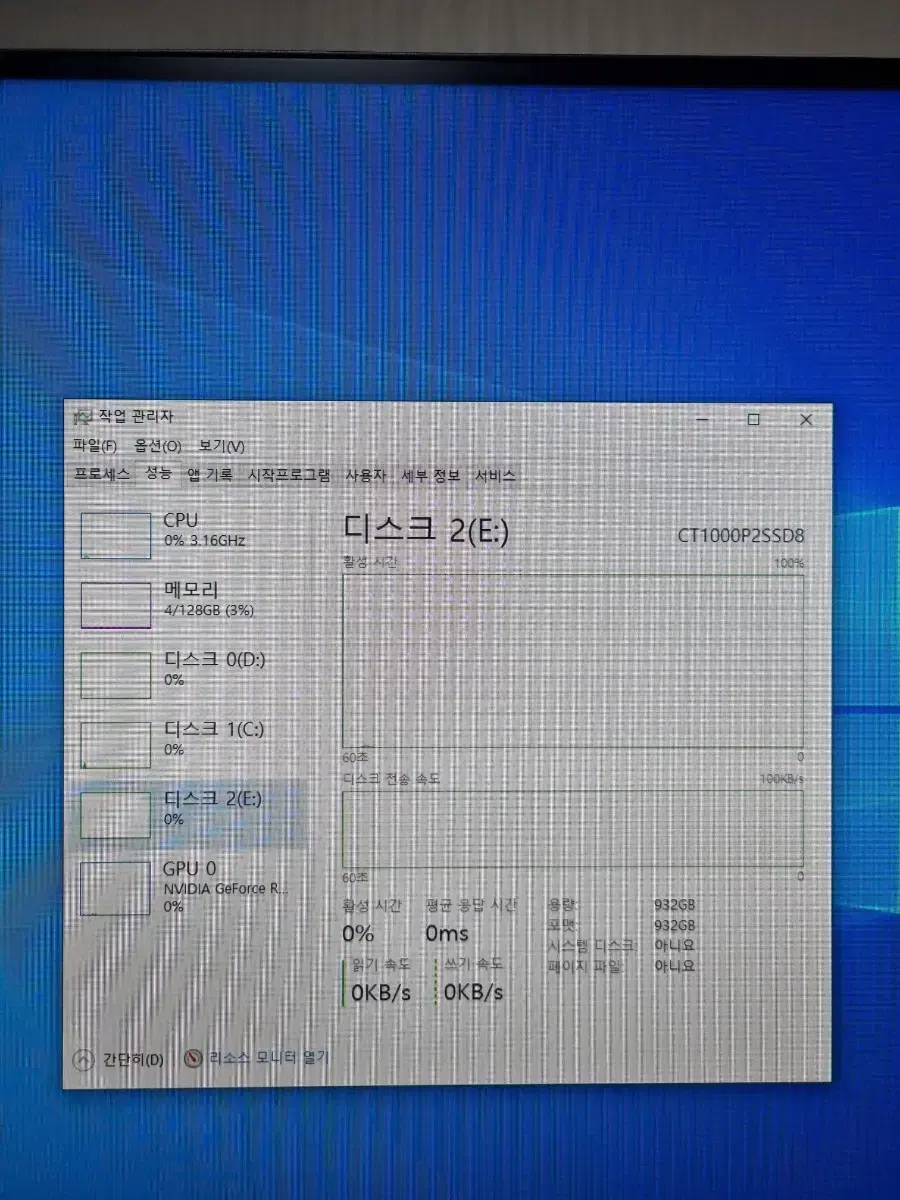The width and height of the screenshot is (900, 1200).
Task: Select the CPU graph thumbnail
Action: click(x=116, y=536)
